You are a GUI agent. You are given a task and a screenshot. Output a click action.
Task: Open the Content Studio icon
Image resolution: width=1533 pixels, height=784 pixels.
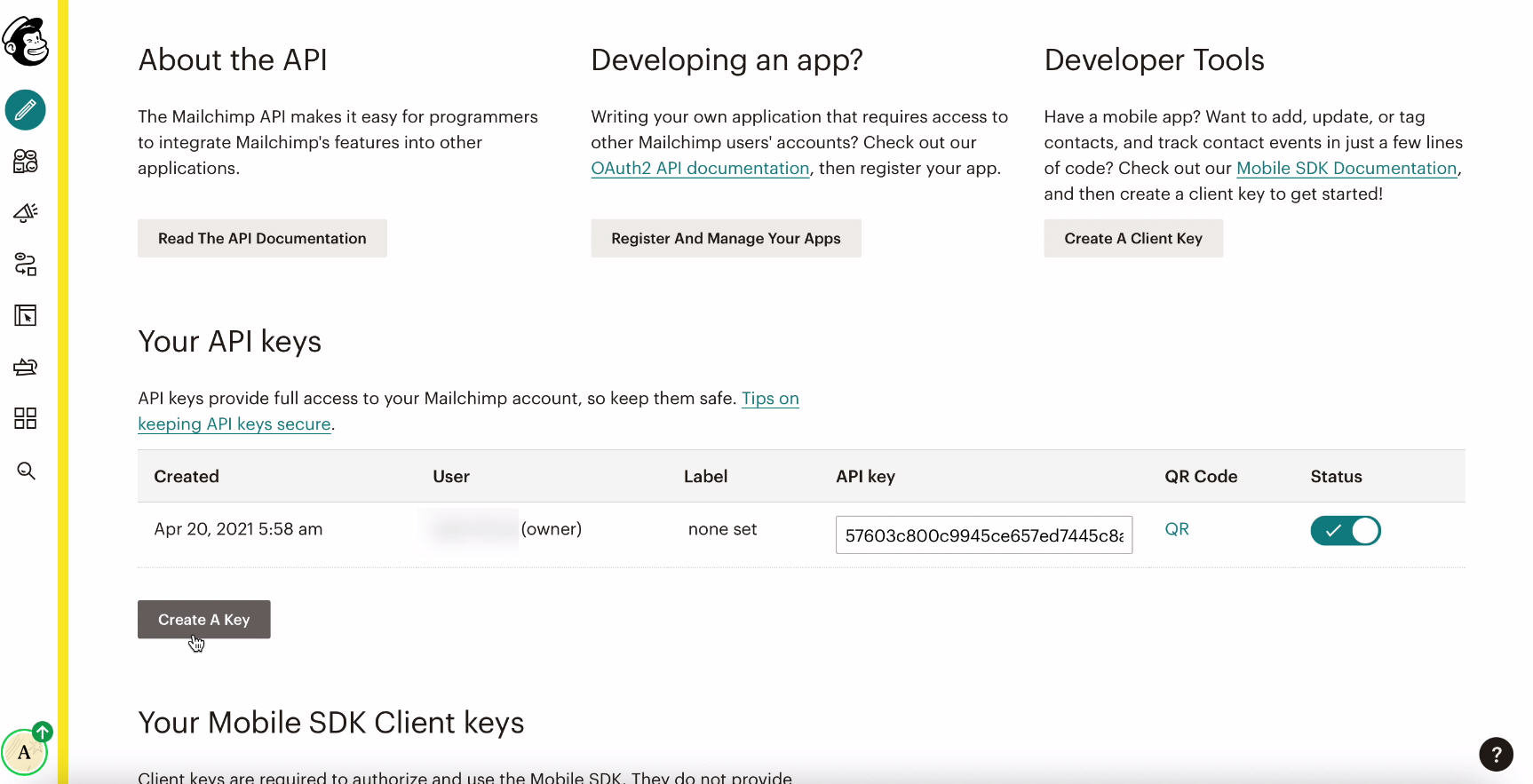[26, 367]
